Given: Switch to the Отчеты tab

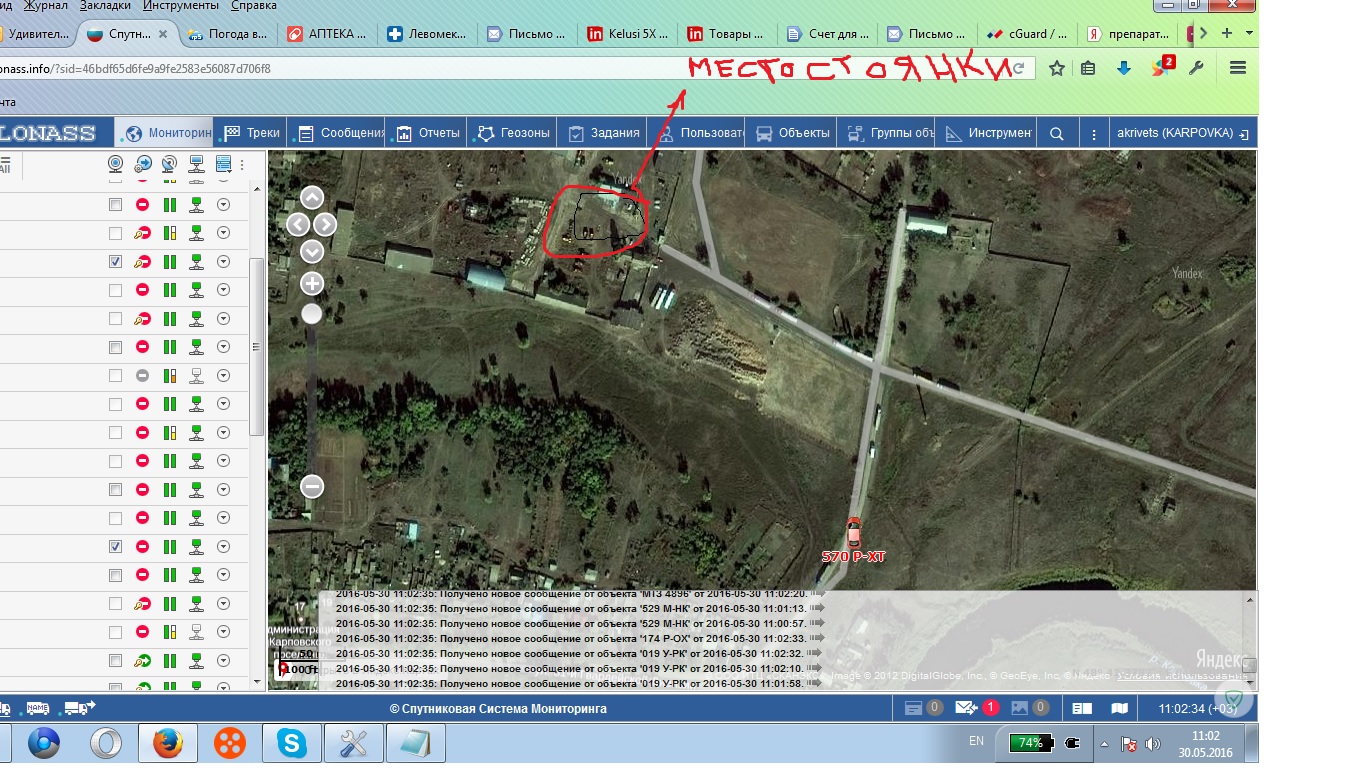Looking at the screenshot, I should coord(428,133).
